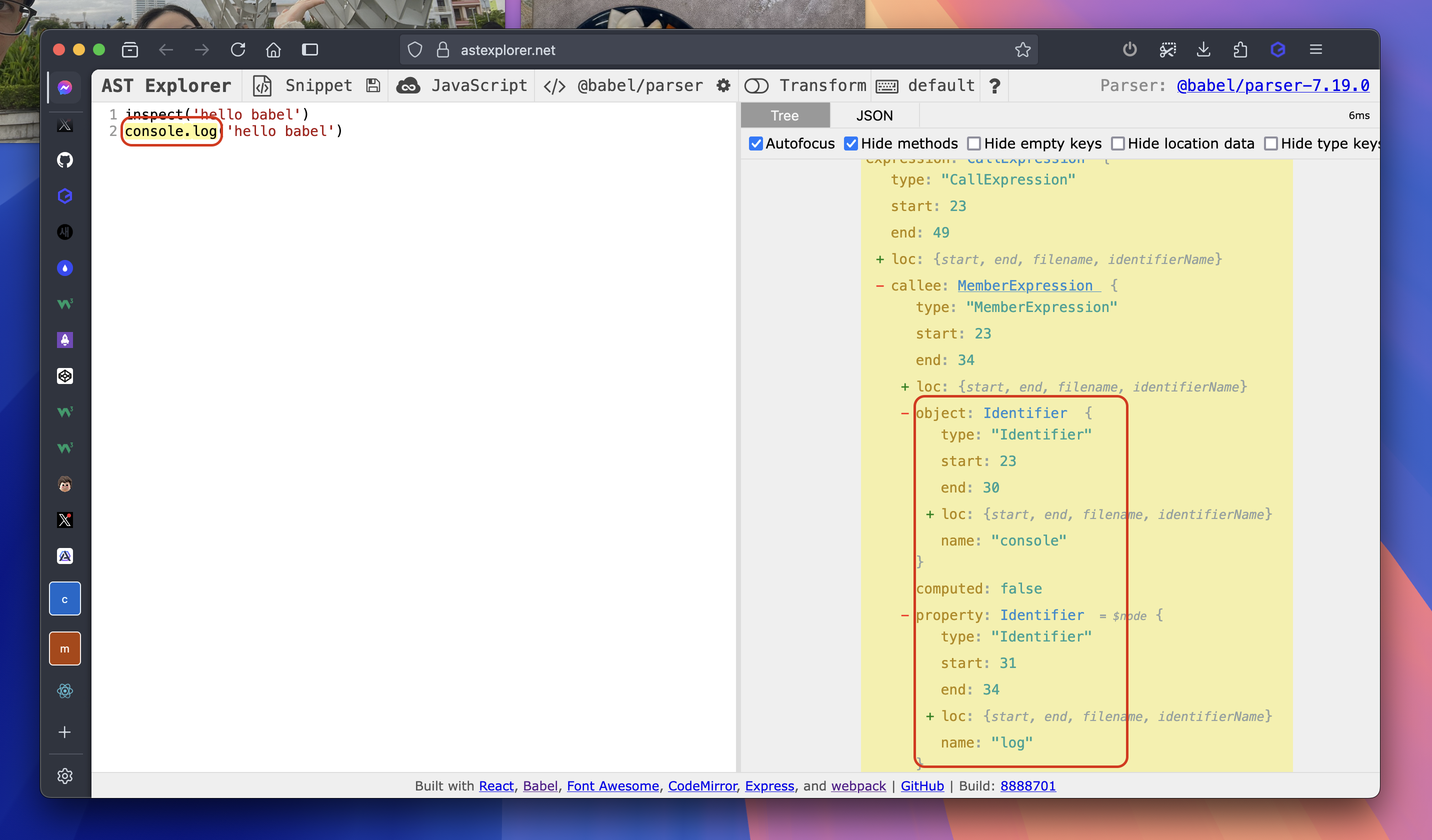Open the browser extensions puzzle icon

1240,50
